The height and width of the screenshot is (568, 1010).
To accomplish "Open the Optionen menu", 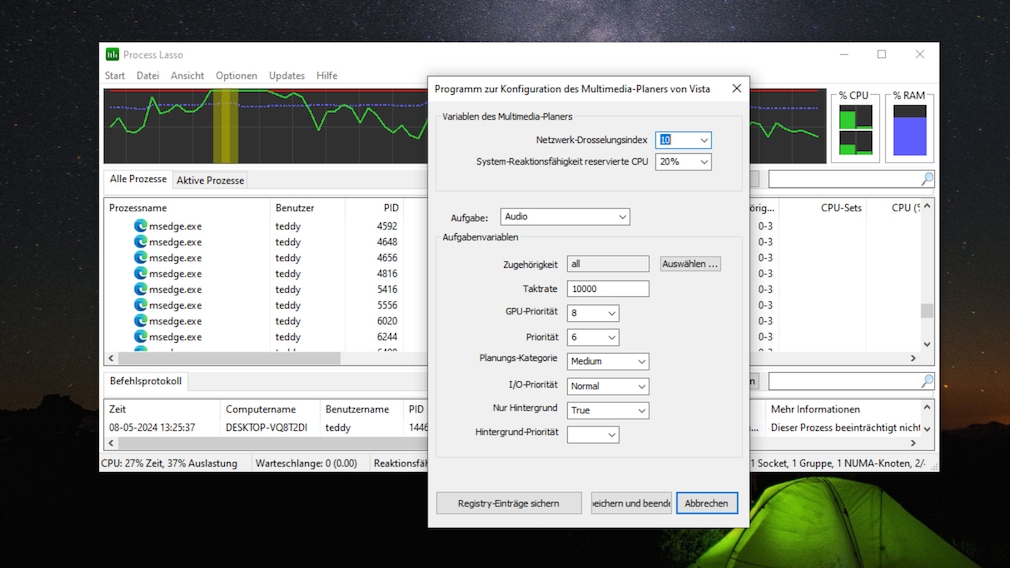I will [x=236, y=75].
